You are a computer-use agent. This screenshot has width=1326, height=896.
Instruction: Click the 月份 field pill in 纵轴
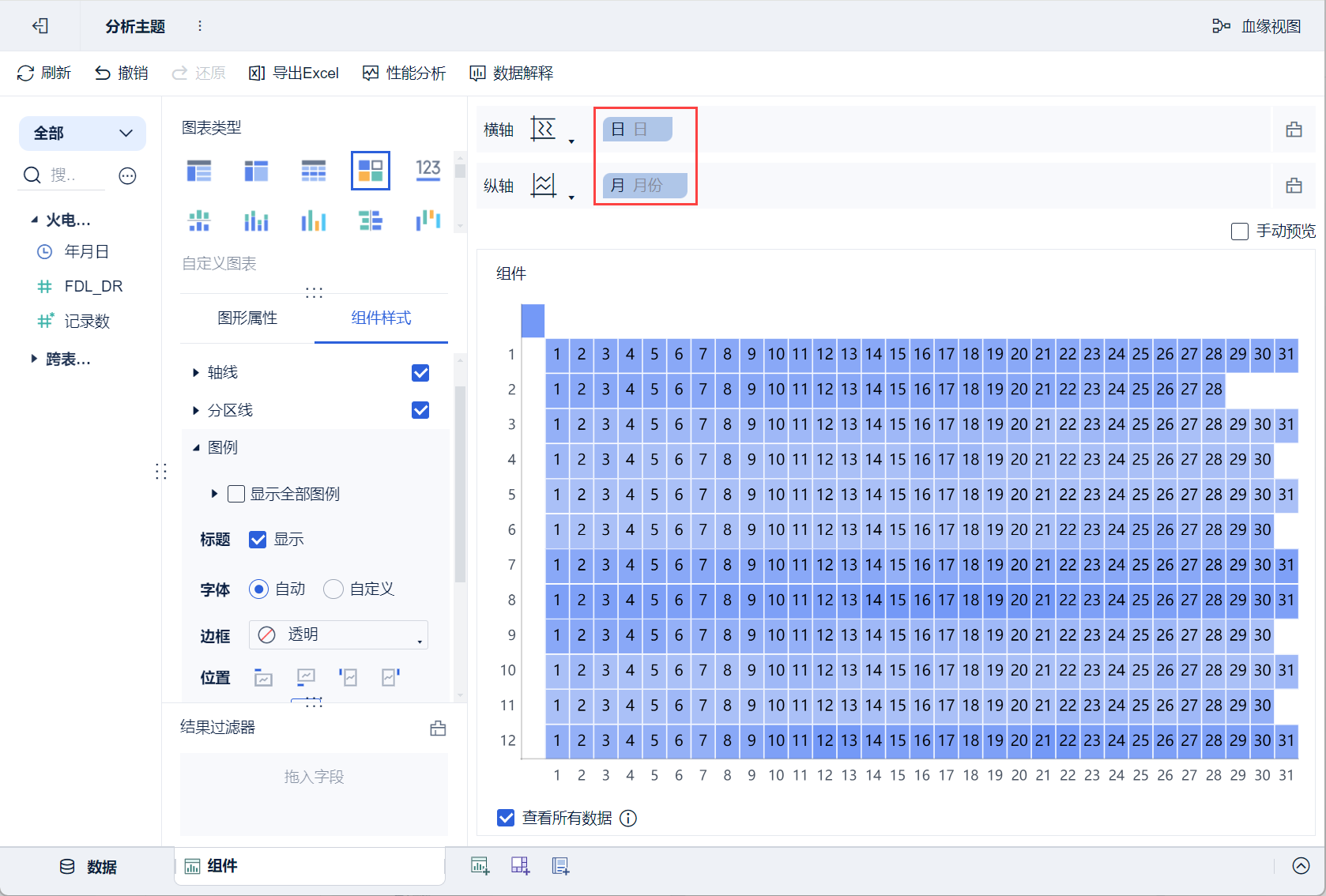click(645, 186)
